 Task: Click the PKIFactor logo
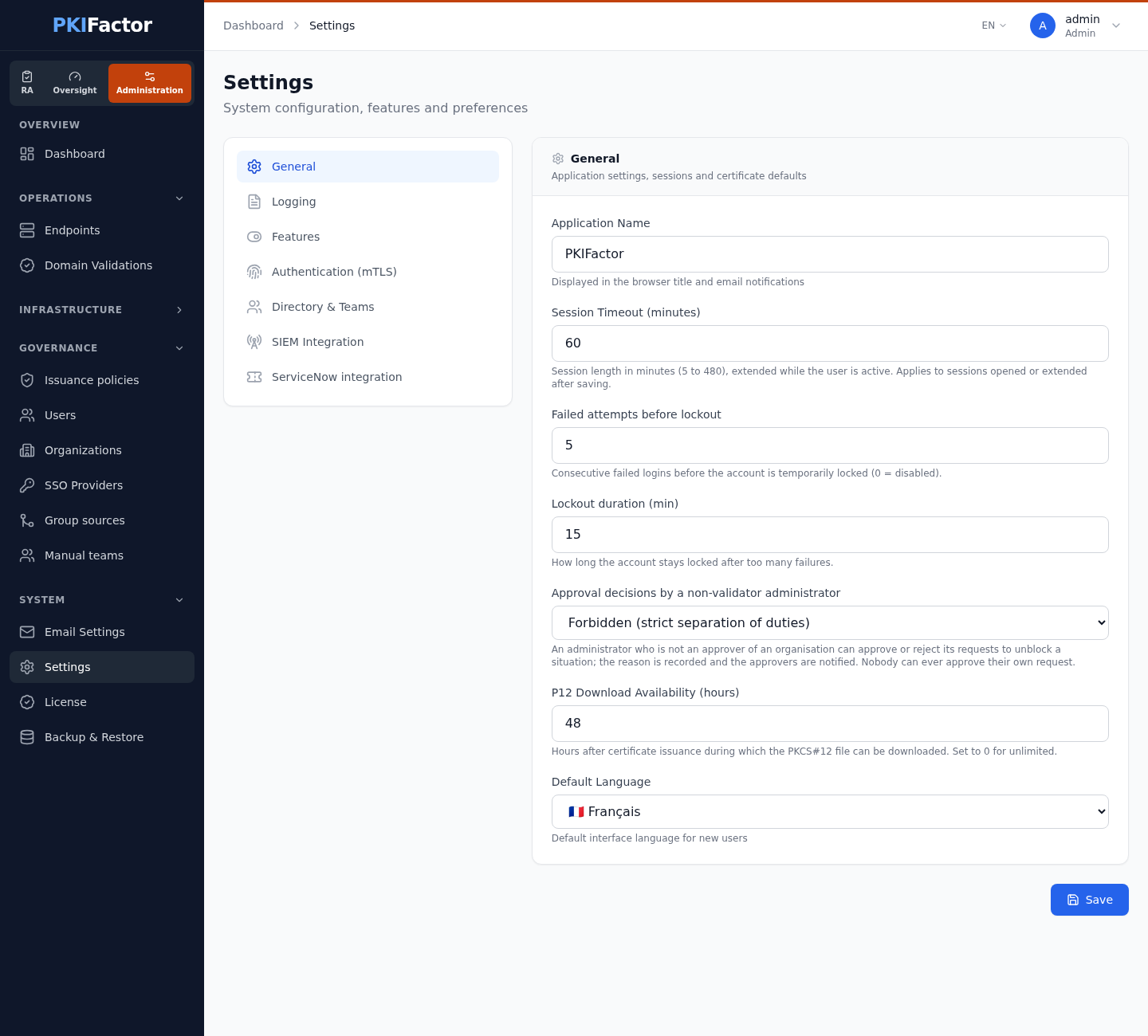[x=102, y=25]
